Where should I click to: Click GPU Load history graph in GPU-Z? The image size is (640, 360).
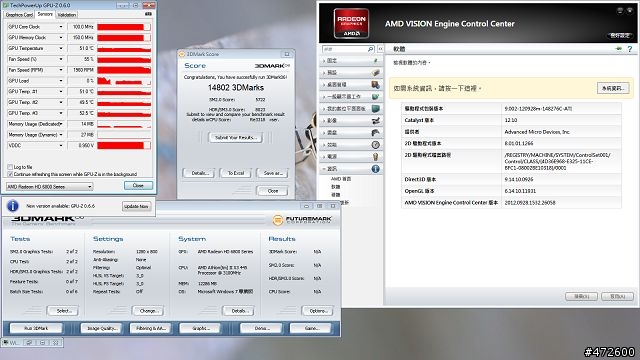pos(124,81)
